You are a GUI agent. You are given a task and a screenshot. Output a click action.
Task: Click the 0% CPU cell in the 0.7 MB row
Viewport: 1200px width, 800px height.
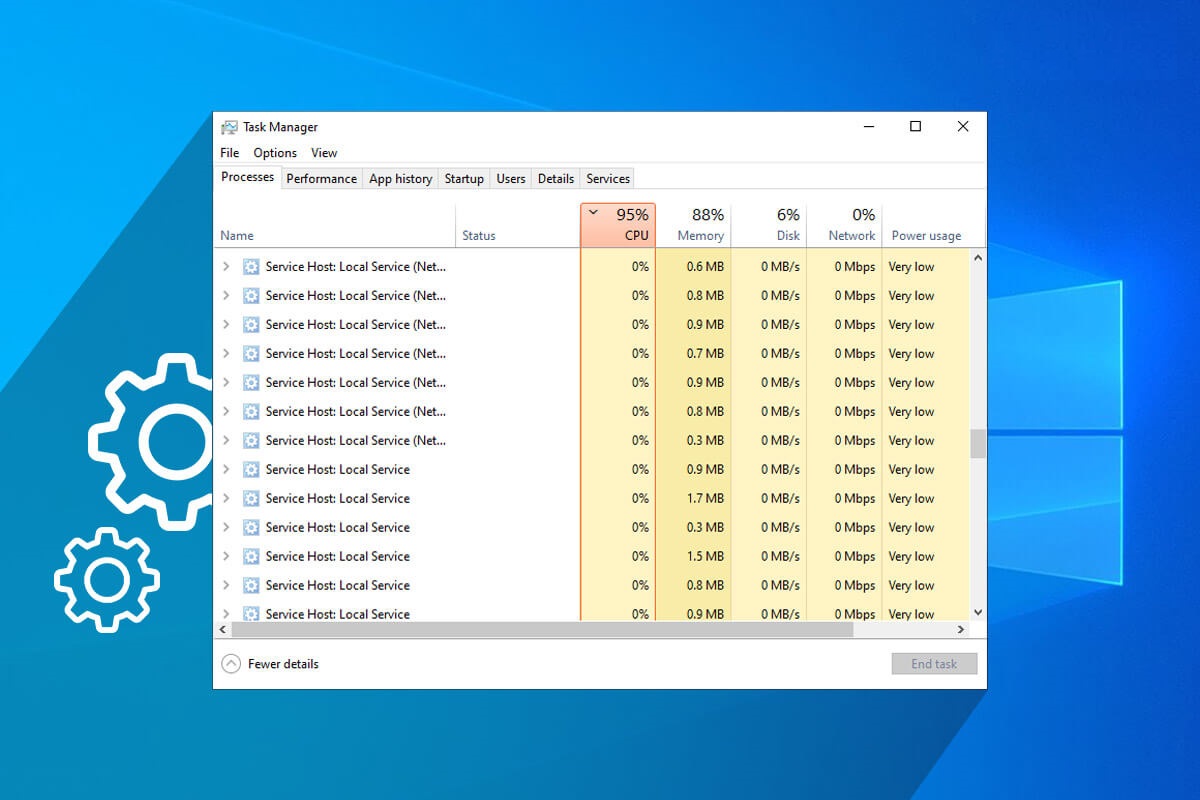coord(618,353)
